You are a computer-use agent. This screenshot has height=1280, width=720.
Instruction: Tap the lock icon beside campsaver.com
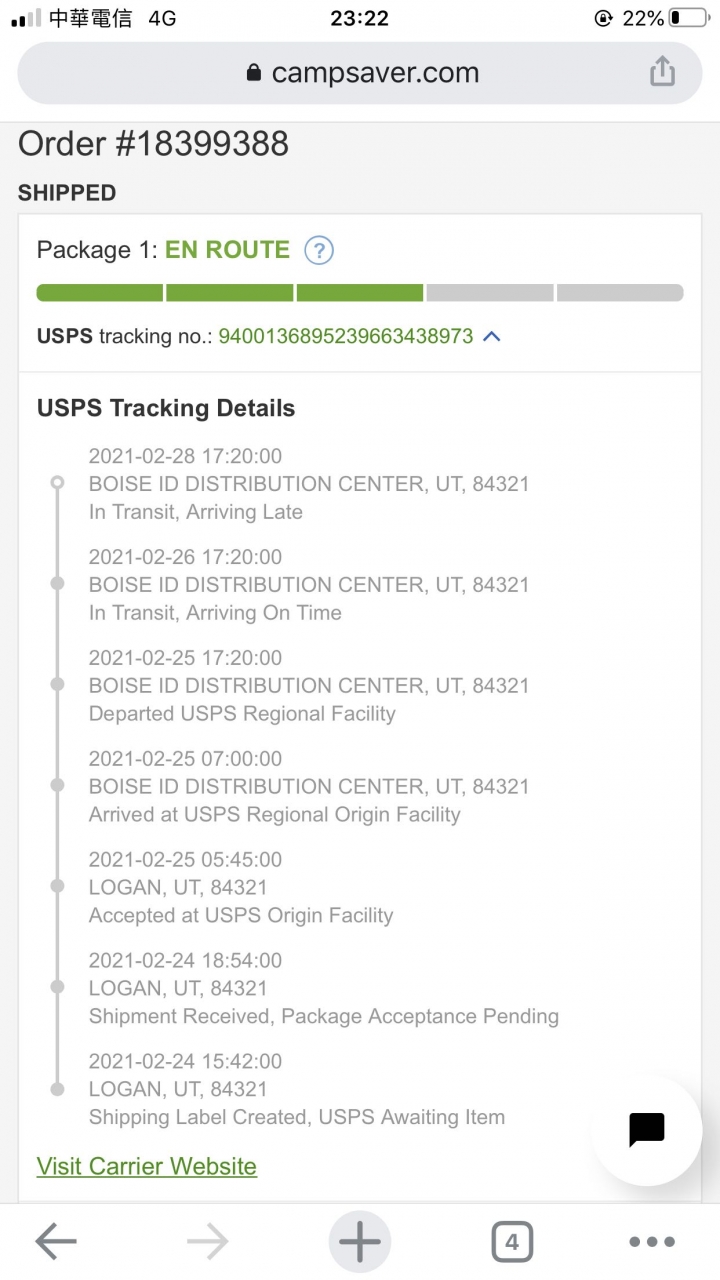(253, 73)
